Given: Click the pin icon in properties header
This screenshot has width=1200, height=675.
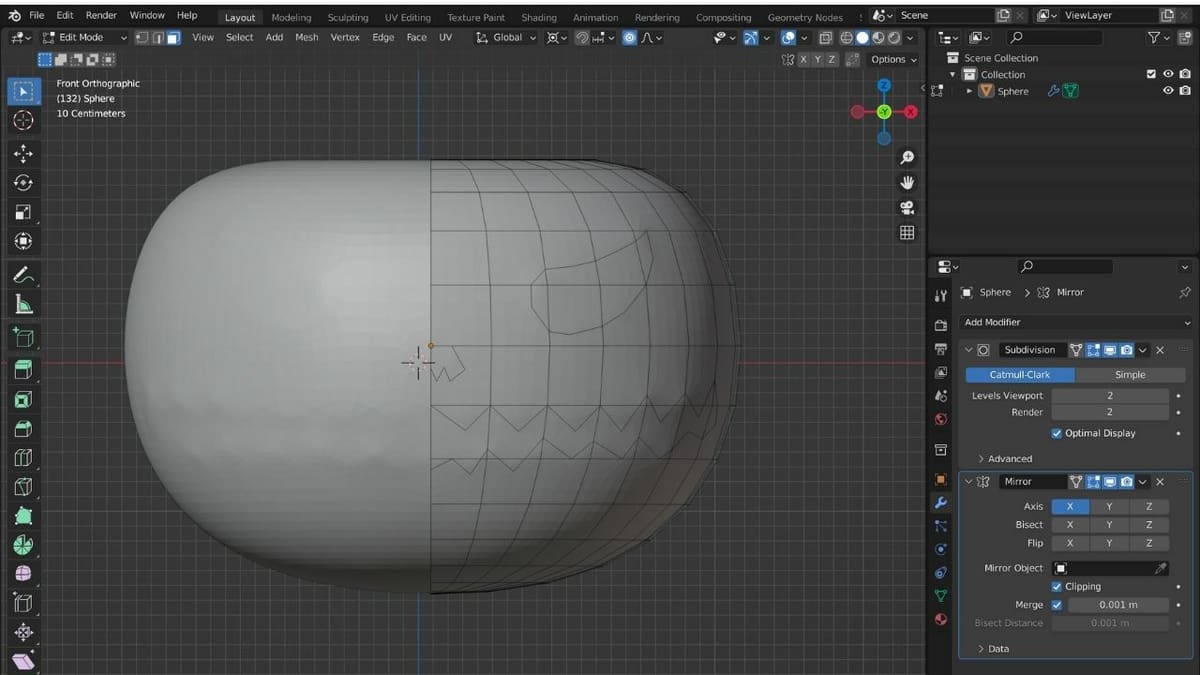Looking at the screenshot, I should 1186,292.
